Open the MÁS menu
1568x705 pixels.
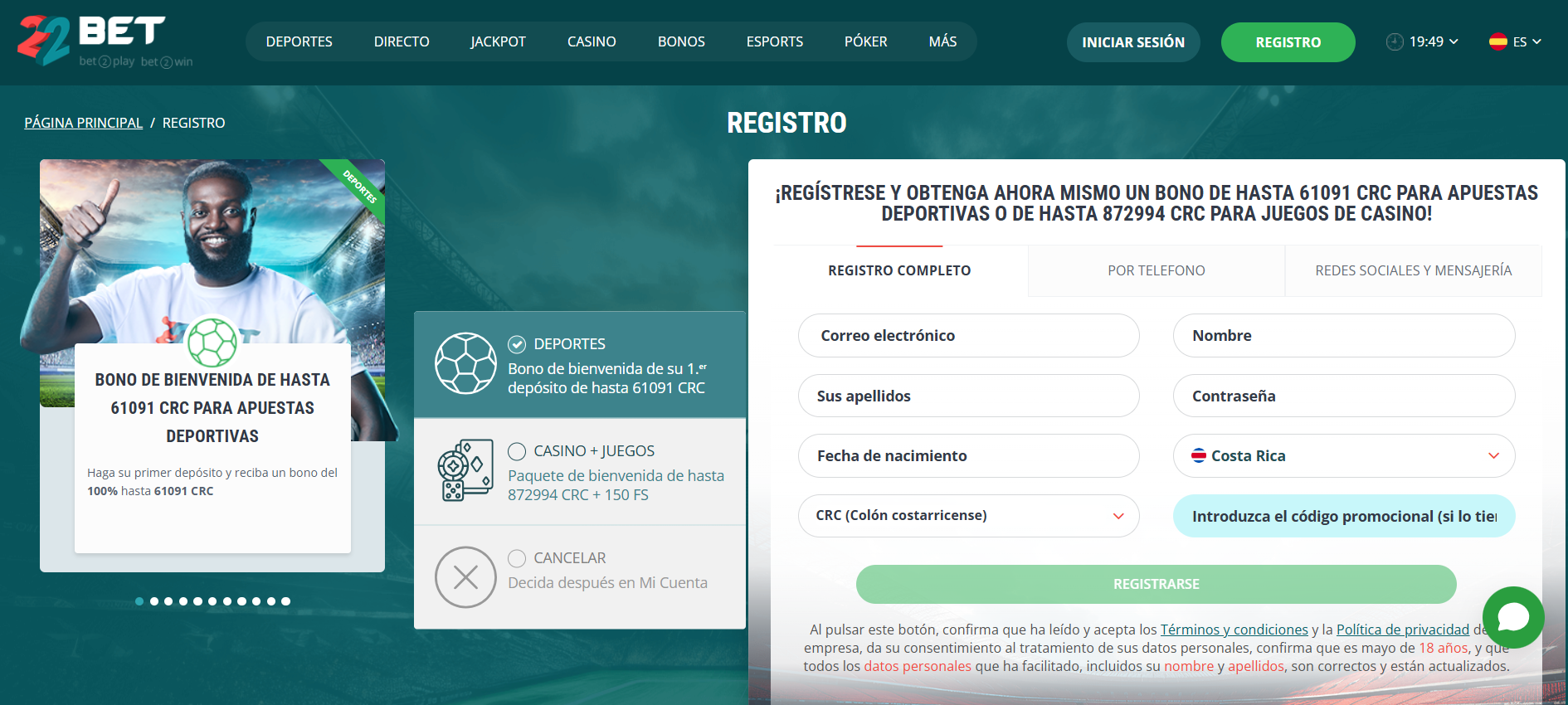point(943,41)
